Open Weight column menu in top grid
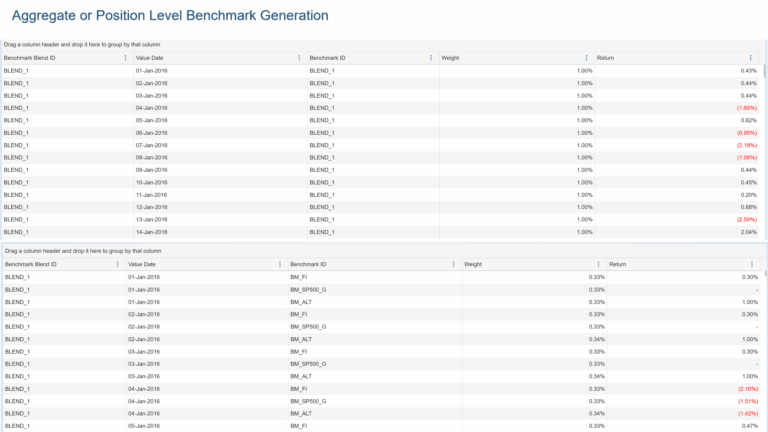The width and height of the screenshot is (768, 432). pos(587,58)
